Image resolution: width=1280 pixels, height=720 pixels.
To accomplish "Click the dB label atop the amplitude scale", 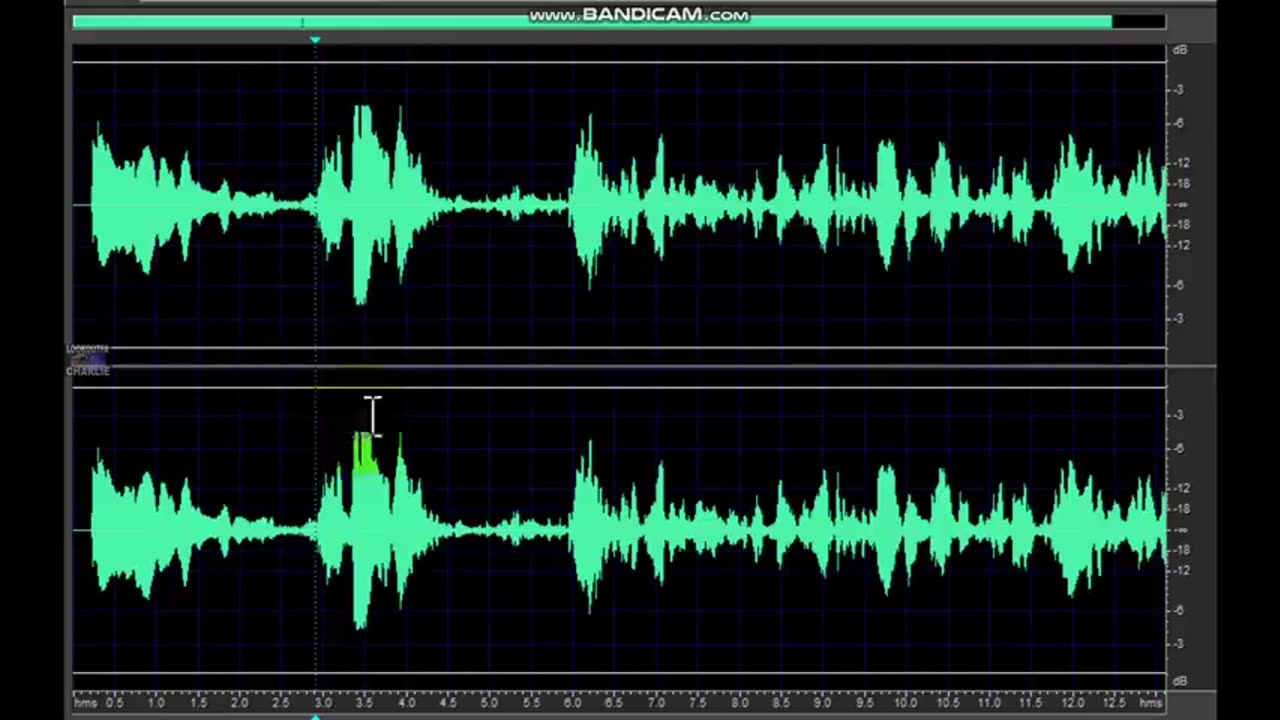I will [x=1180, y=49].
